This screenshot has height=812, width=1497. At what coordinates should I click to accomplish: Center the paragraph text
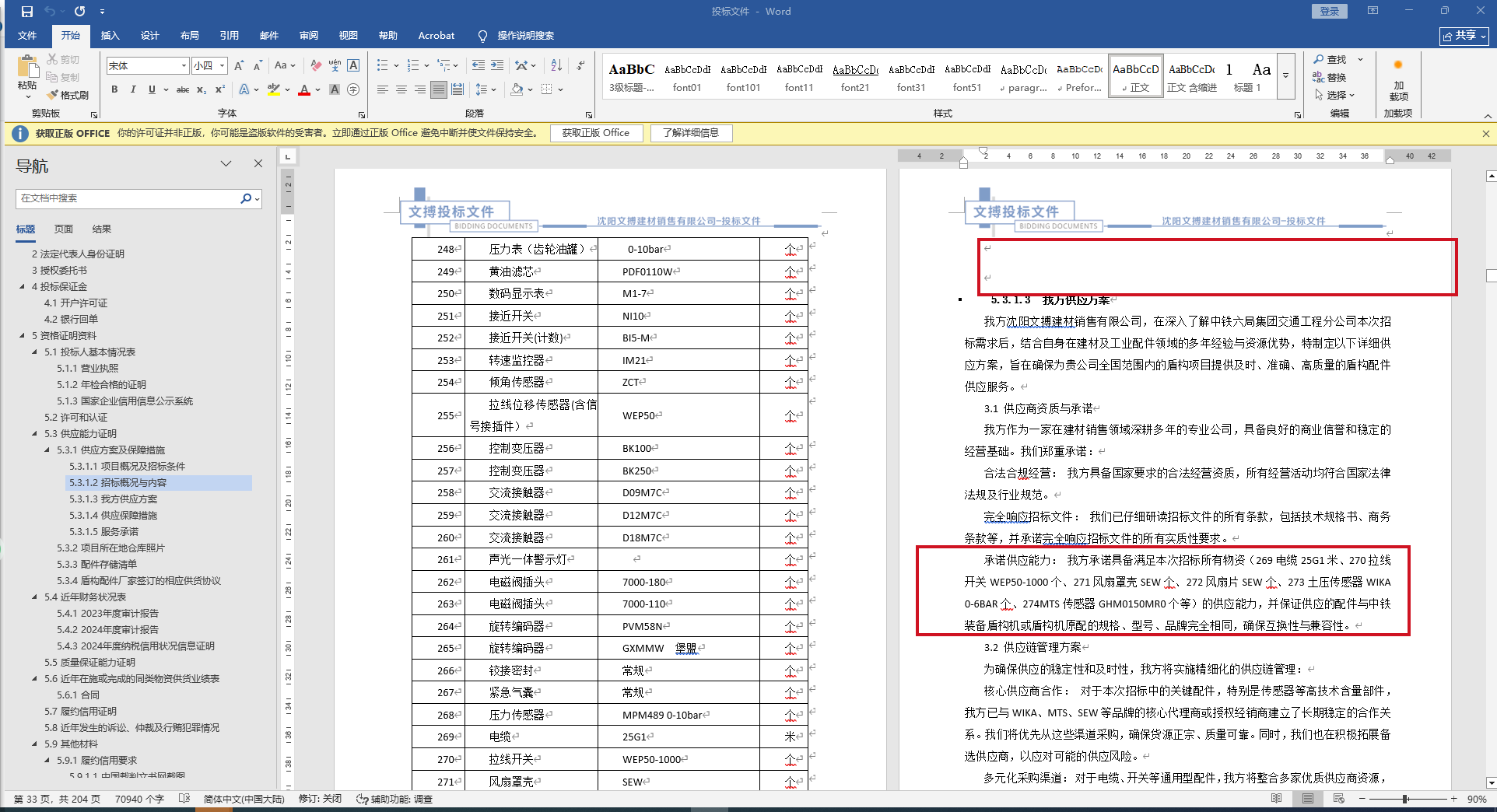401,89
